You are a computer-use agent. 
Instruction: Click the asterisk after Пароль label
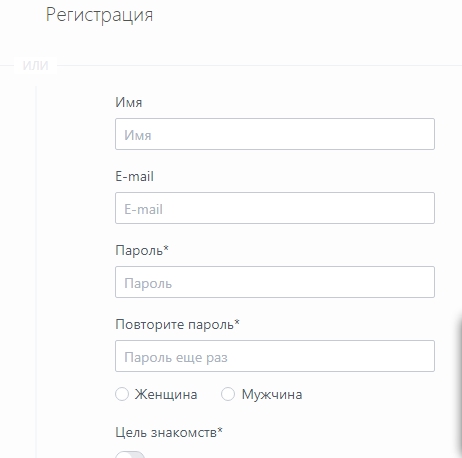(x=166, y=248)
